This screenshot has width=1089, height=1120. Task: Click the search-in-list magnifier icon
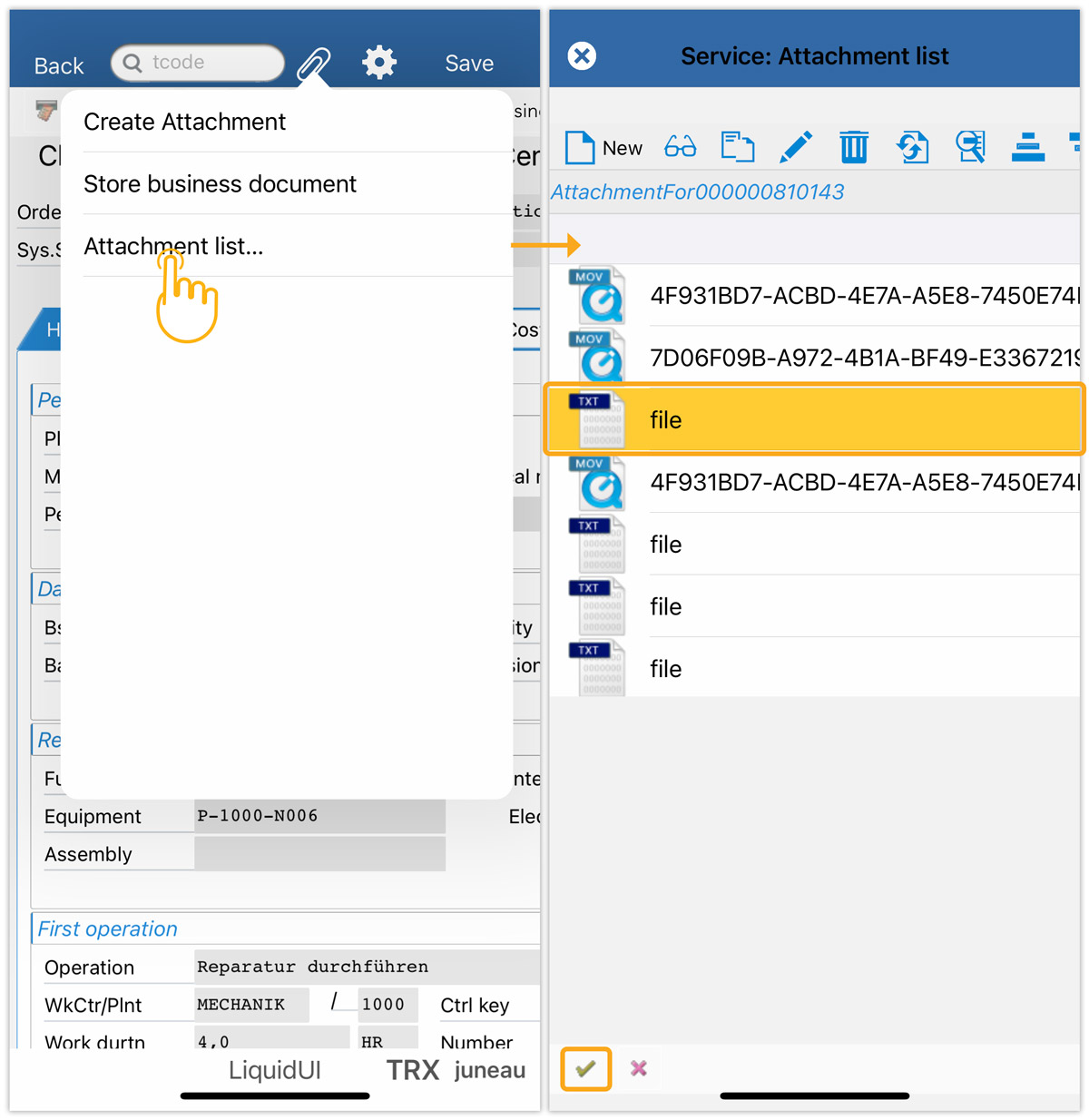970,147
